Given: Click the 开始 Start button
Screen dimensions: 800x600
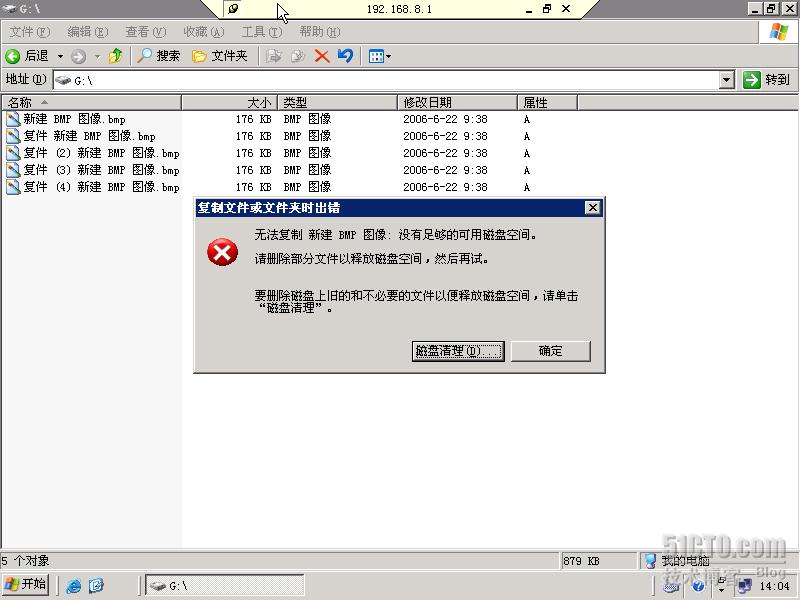Looking at the screenshot, I should 26,585.
